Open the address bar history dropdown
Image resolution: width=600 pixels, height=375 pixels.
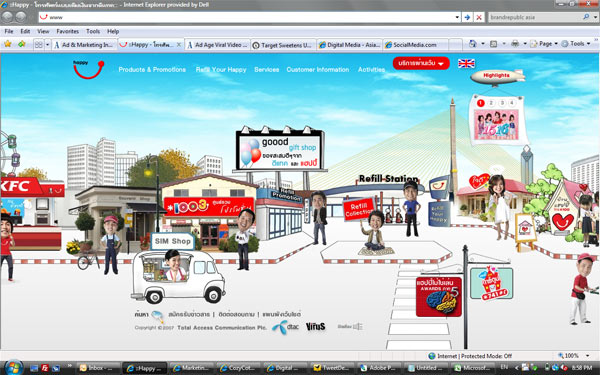point(457,17)
